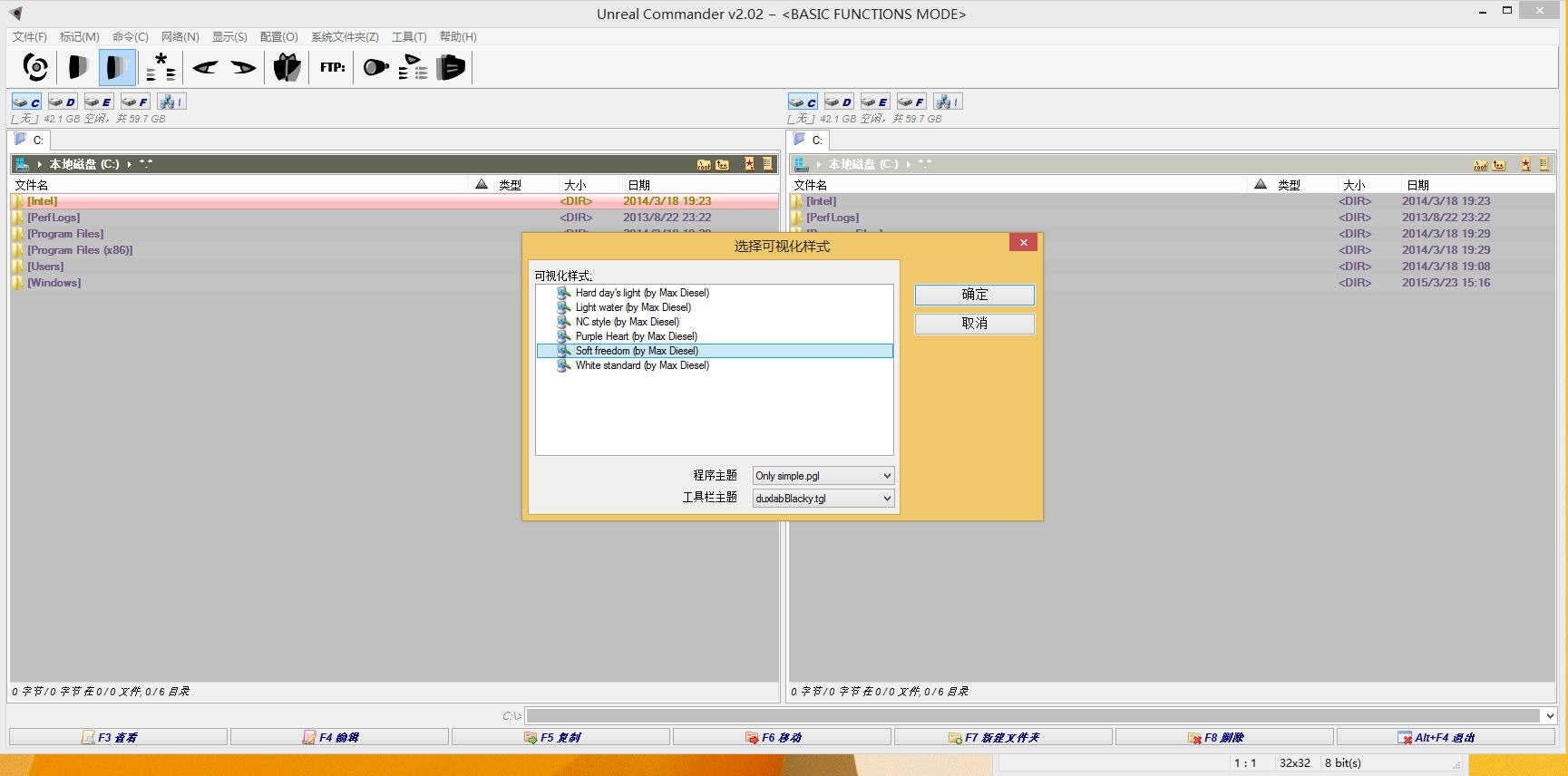Expand the arrow after 本地磁盘 (C:) in left path
1568x776 pixels.
(130, 164)
